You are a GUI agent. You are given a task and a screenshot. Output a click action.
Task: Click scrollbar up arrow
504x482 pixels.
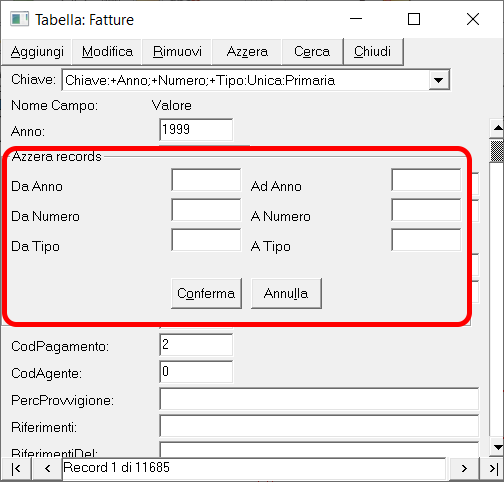(498, 128)
